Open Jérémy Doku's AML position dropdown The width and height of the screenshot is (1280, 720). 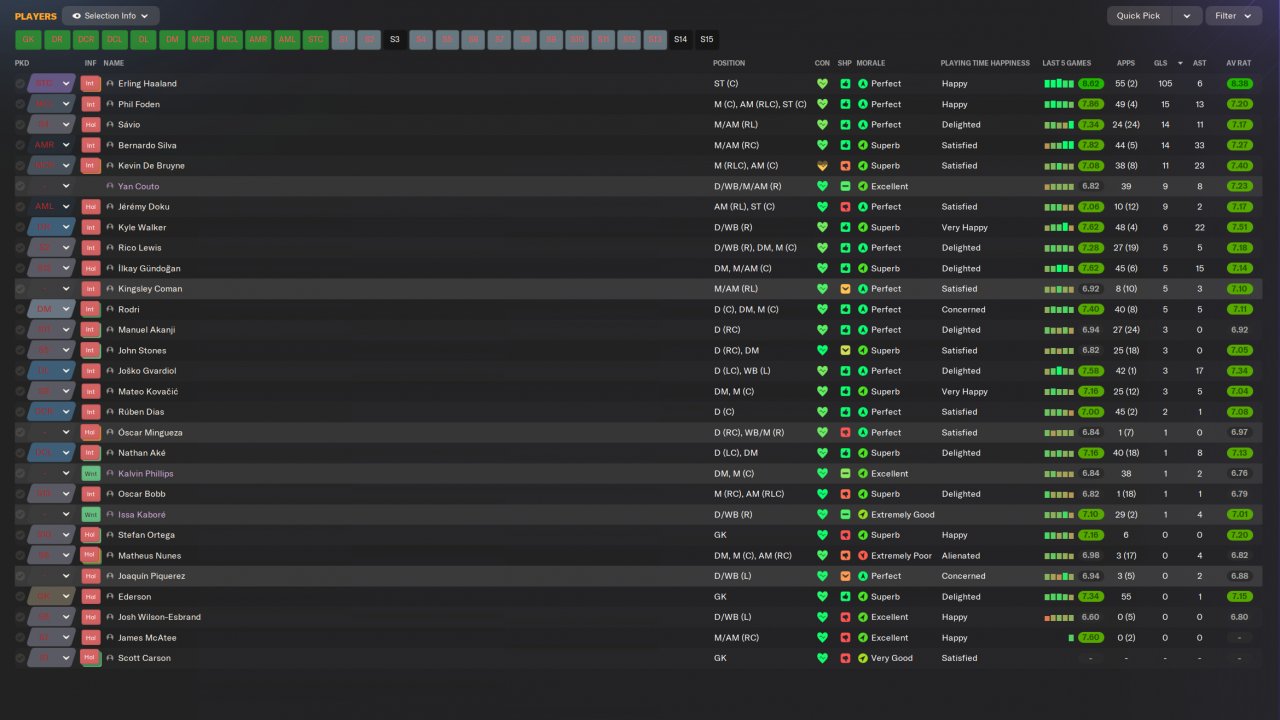pos(52,207)
